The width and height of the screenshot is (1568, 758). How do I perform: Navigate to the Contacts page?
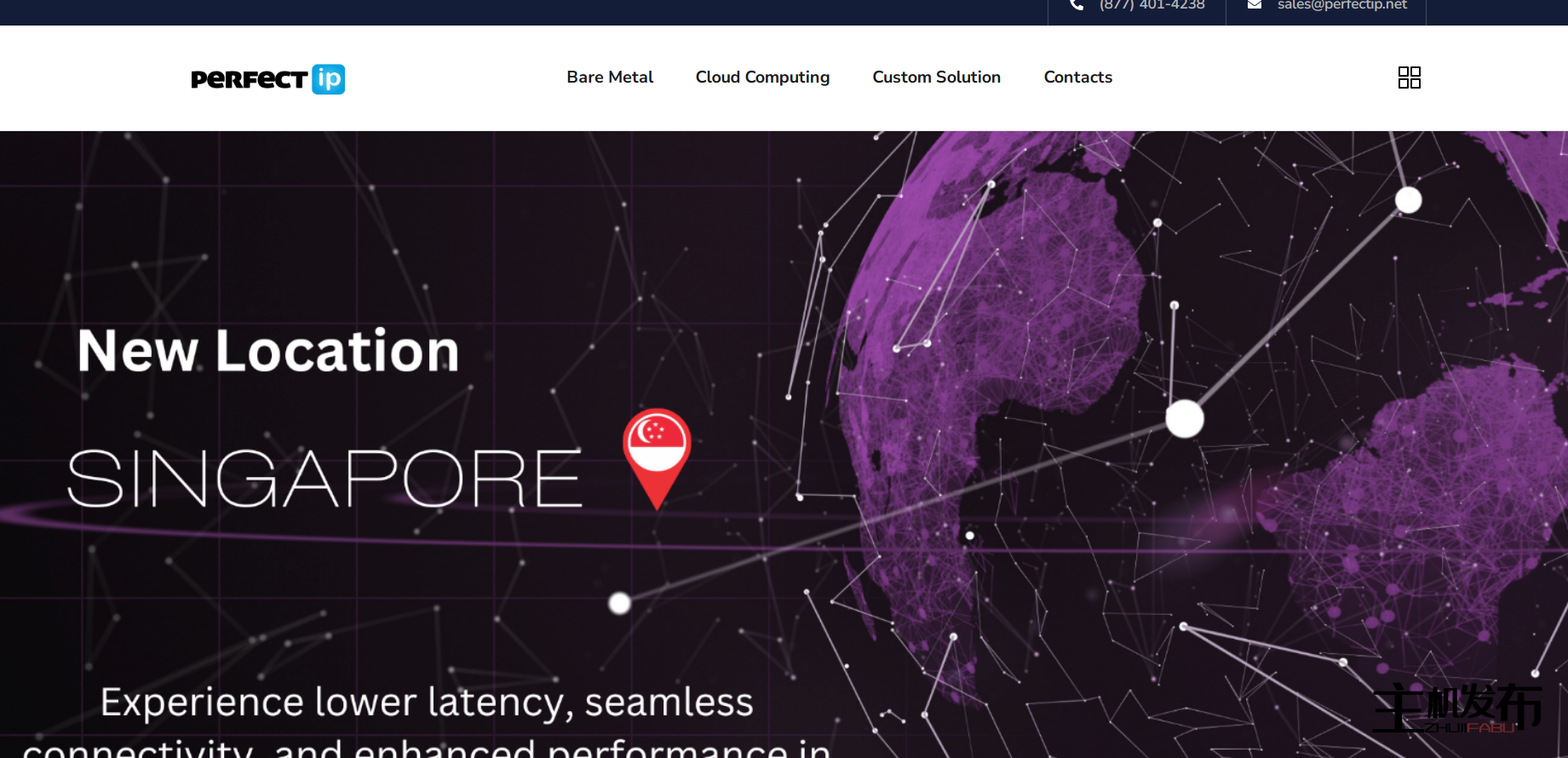coord(1077,78)
